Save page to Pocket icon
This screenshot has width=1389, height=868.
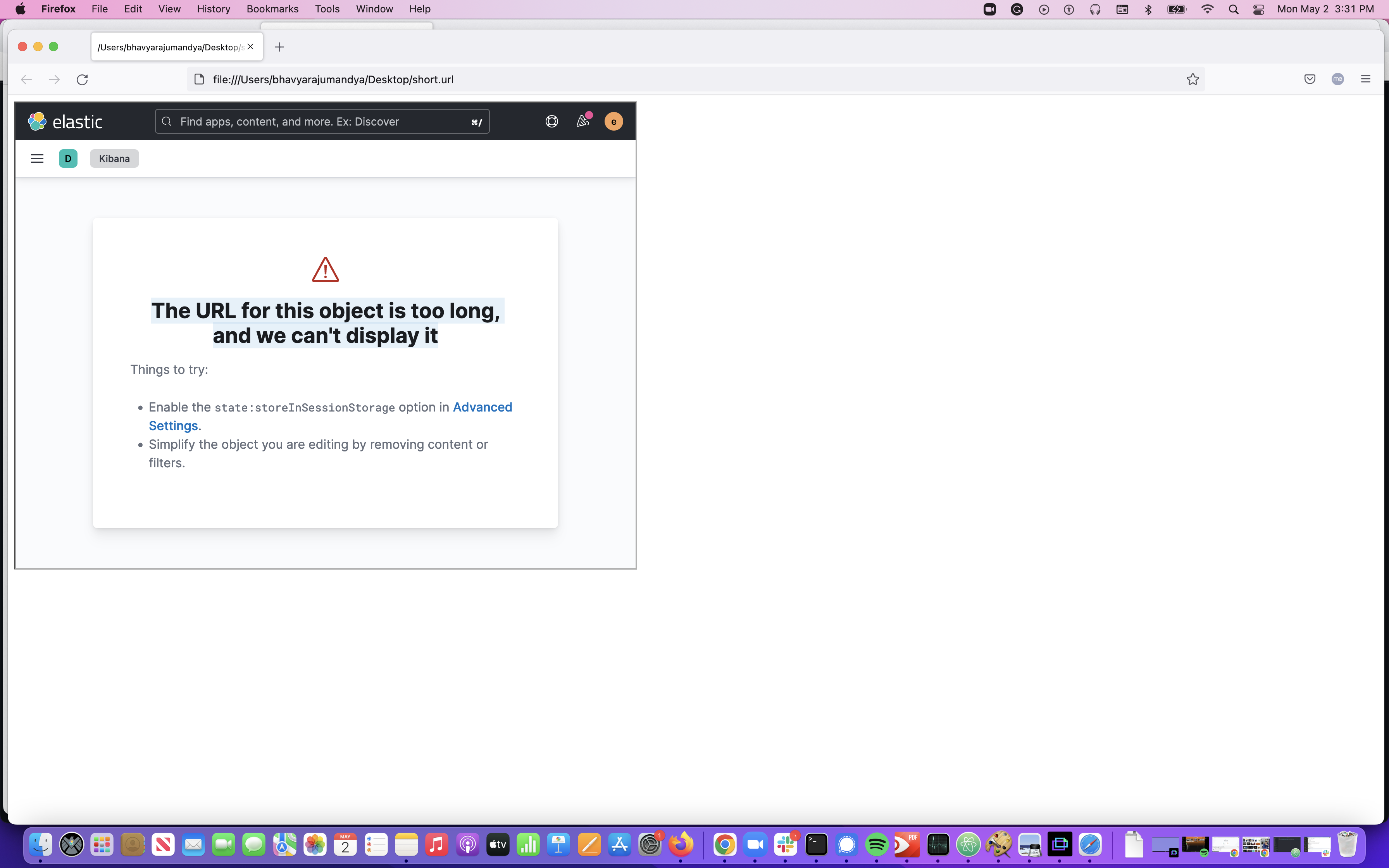click(1310, 79)
